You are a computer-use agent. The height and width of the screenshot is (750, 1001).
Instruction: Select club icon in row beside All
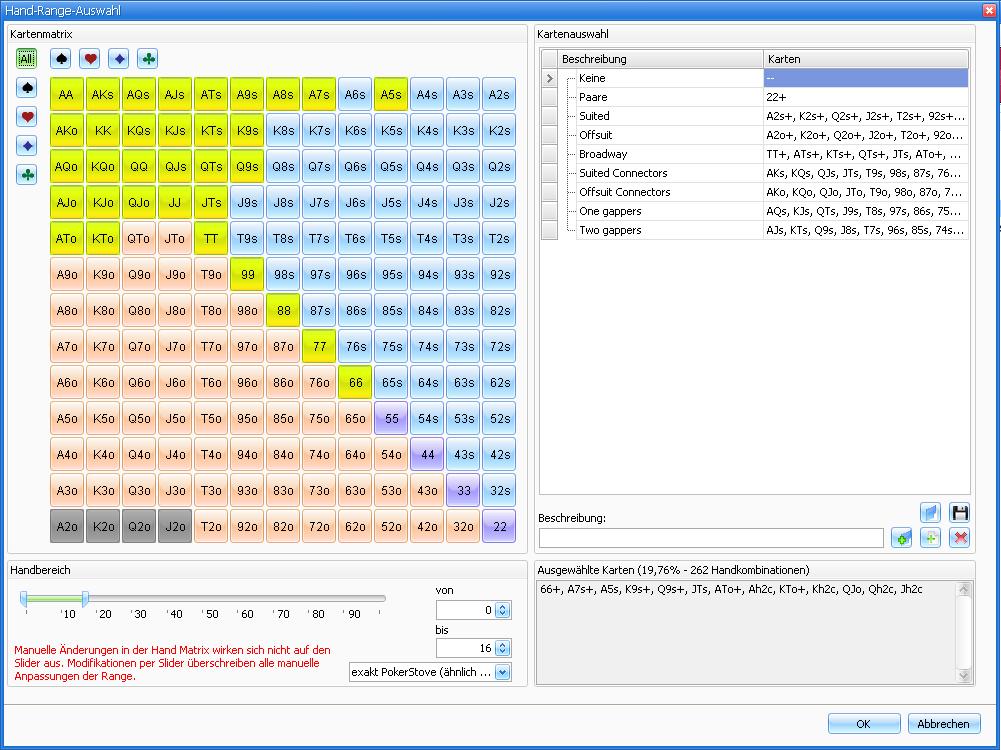[147, 59]
